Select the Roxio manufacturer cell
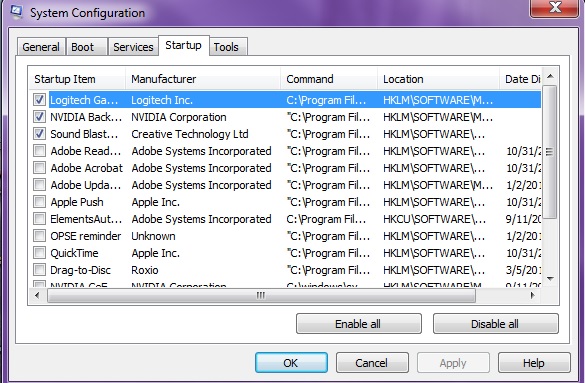585x383 pixels. 145,270
